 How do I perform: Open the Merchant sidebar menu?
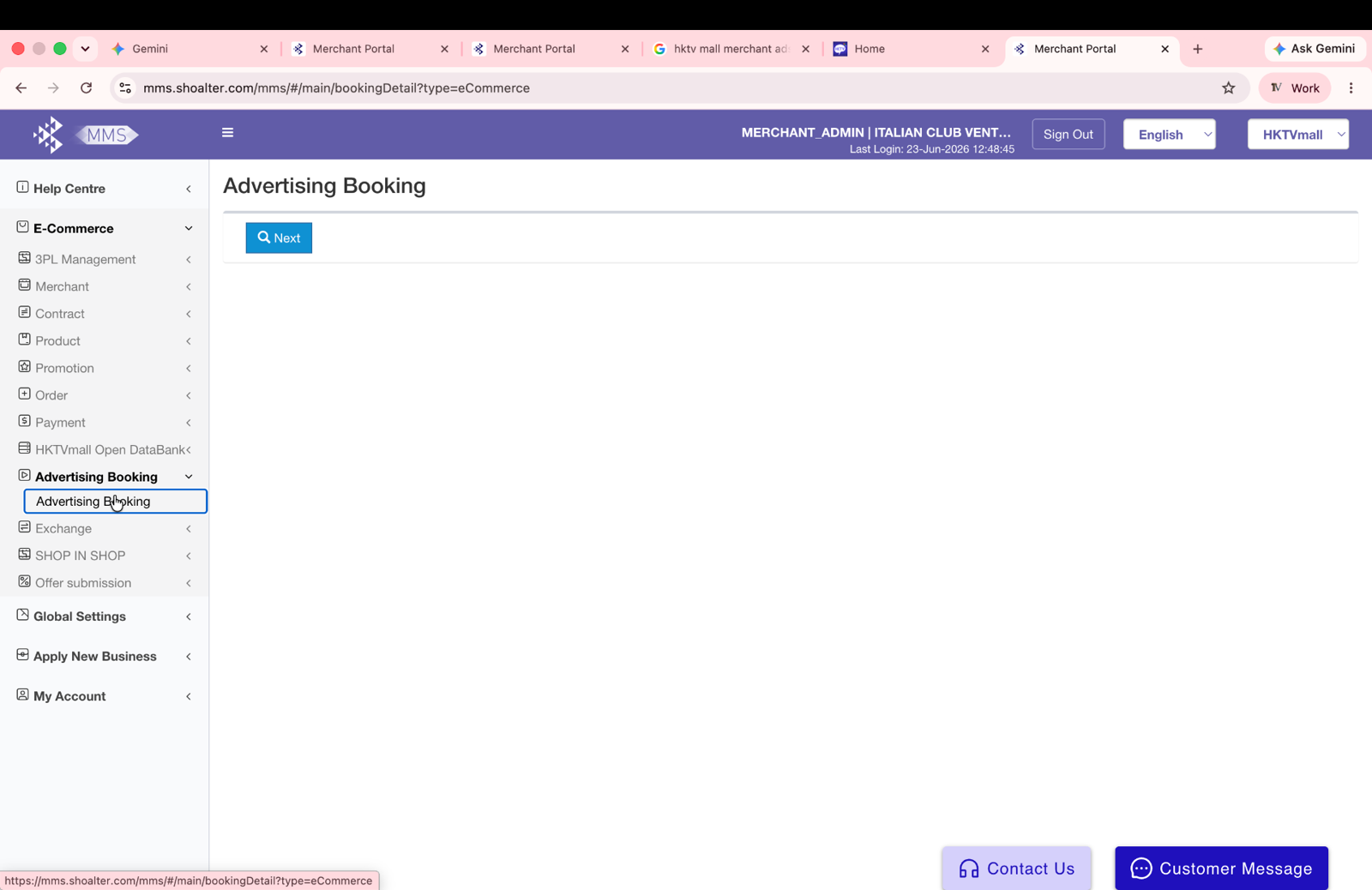coord(105,286)
